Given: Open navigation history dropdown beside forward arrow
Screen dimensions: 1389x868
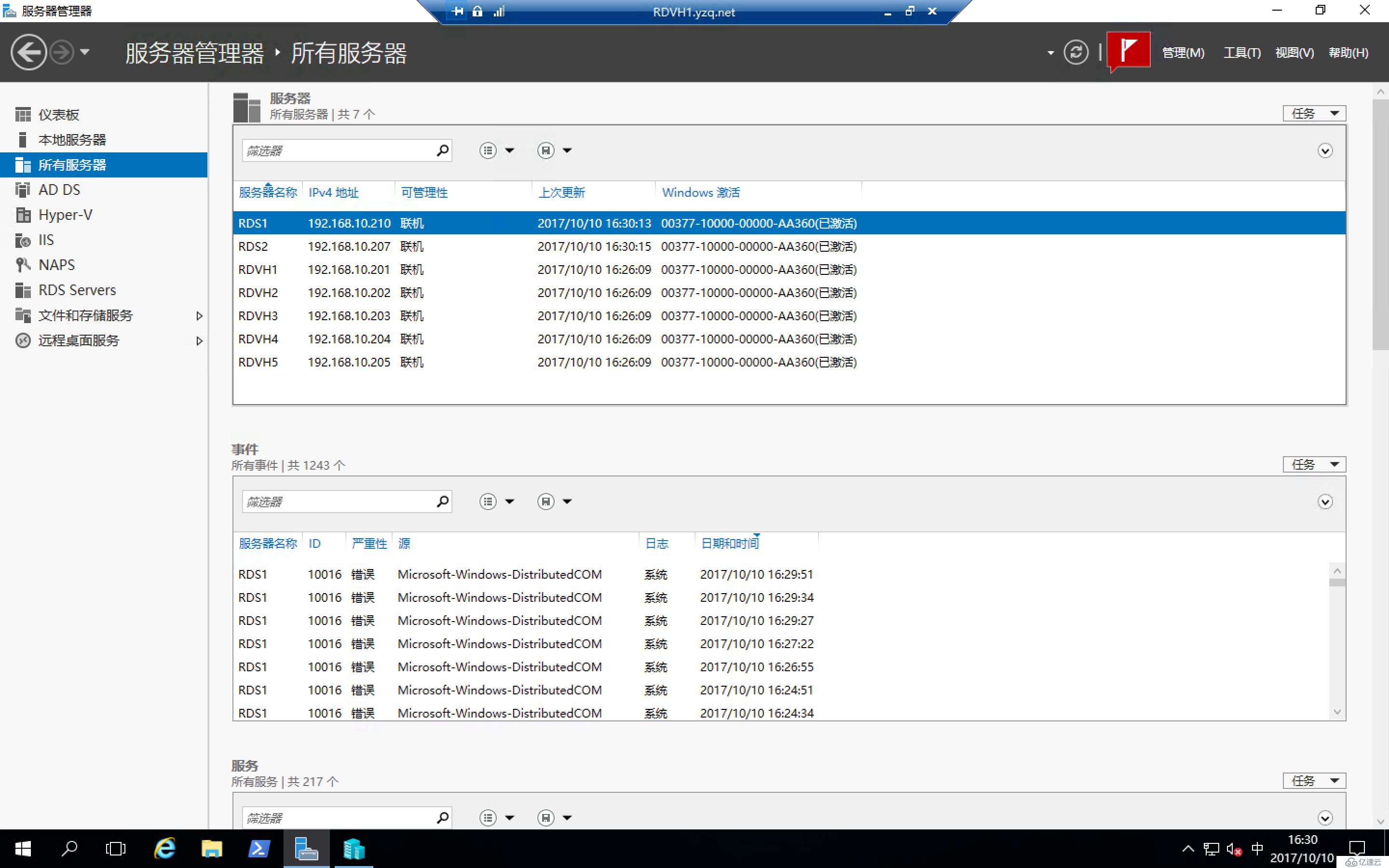Looking at the screenshot, I should click(85, 52).
